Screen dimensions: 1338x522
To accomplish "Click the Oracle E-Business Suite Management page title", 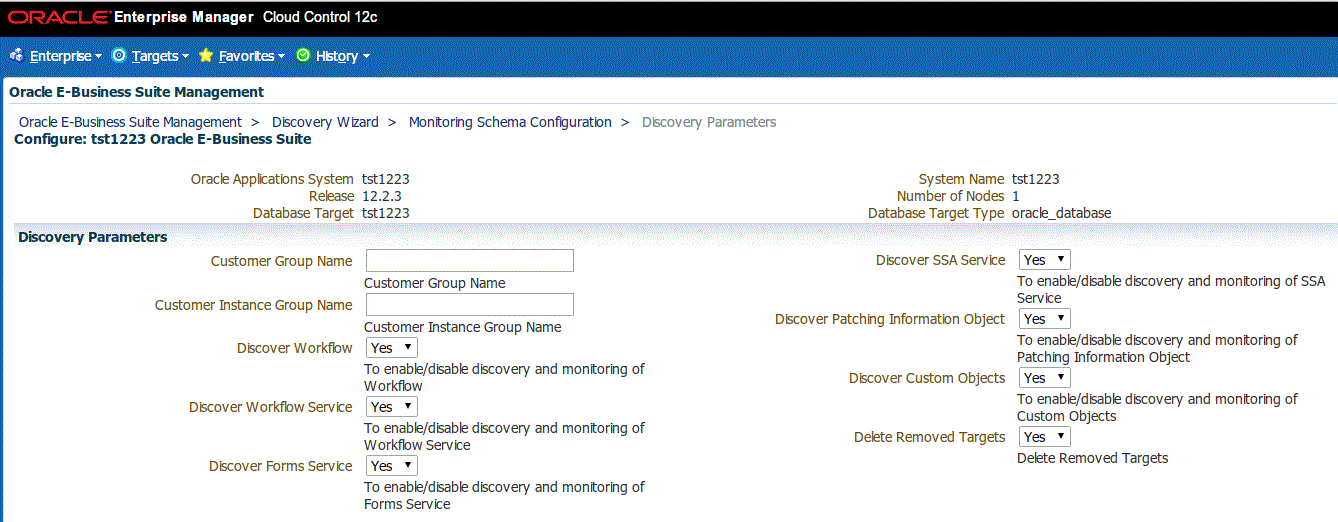I will (x=136, y=92).
